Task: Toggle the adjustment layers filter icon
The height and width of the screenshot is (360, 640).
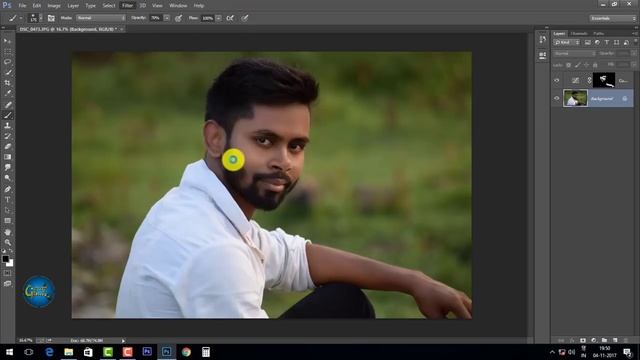Action: point(597,42)
